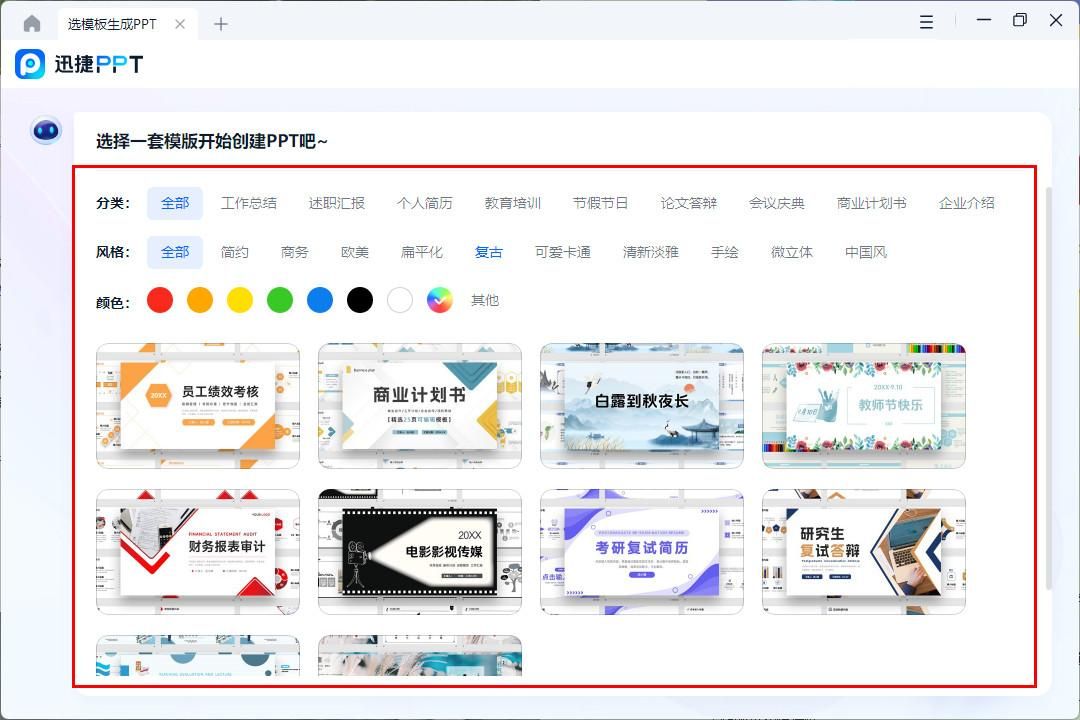Click the template list vertical scrollbar
The image size is (1080, 720).
[1048, 388]
